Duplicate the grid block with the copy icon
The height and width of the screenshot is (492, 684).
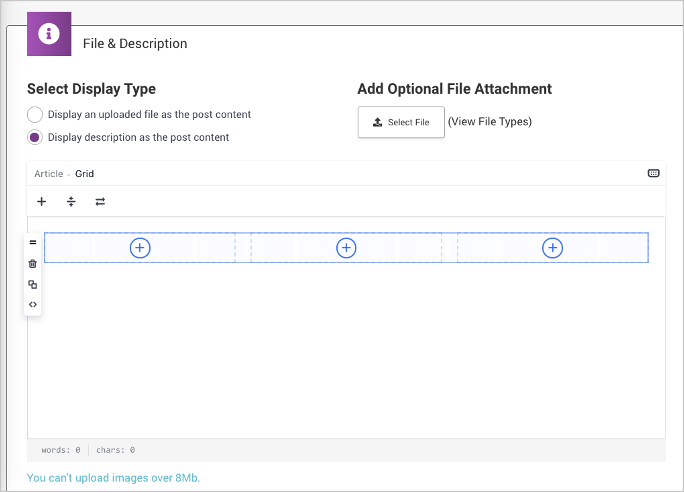[33, 284]
